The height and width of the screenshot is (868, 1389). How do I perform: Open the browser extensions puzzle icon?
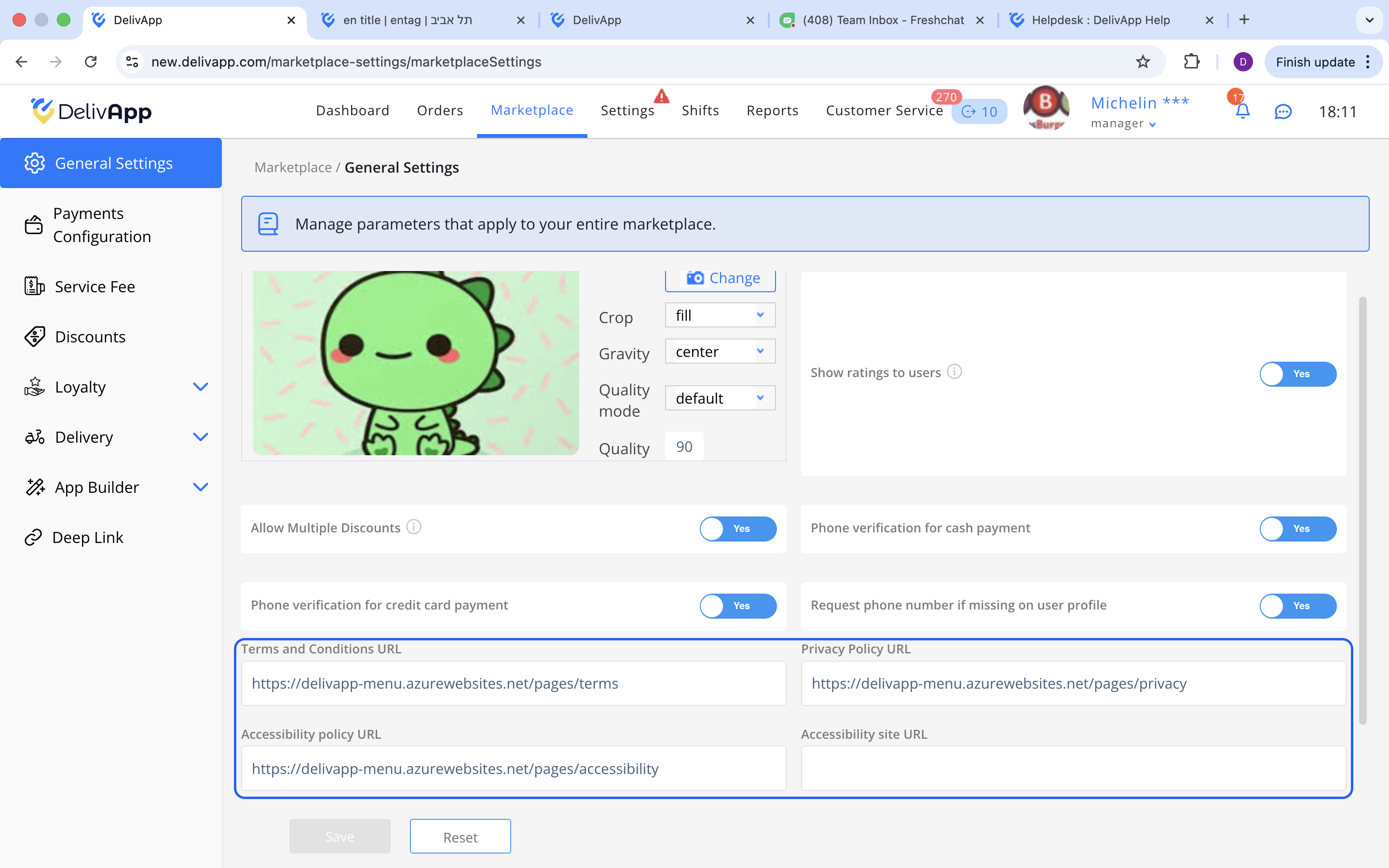pyautogui.click(x=1192, y=62)
